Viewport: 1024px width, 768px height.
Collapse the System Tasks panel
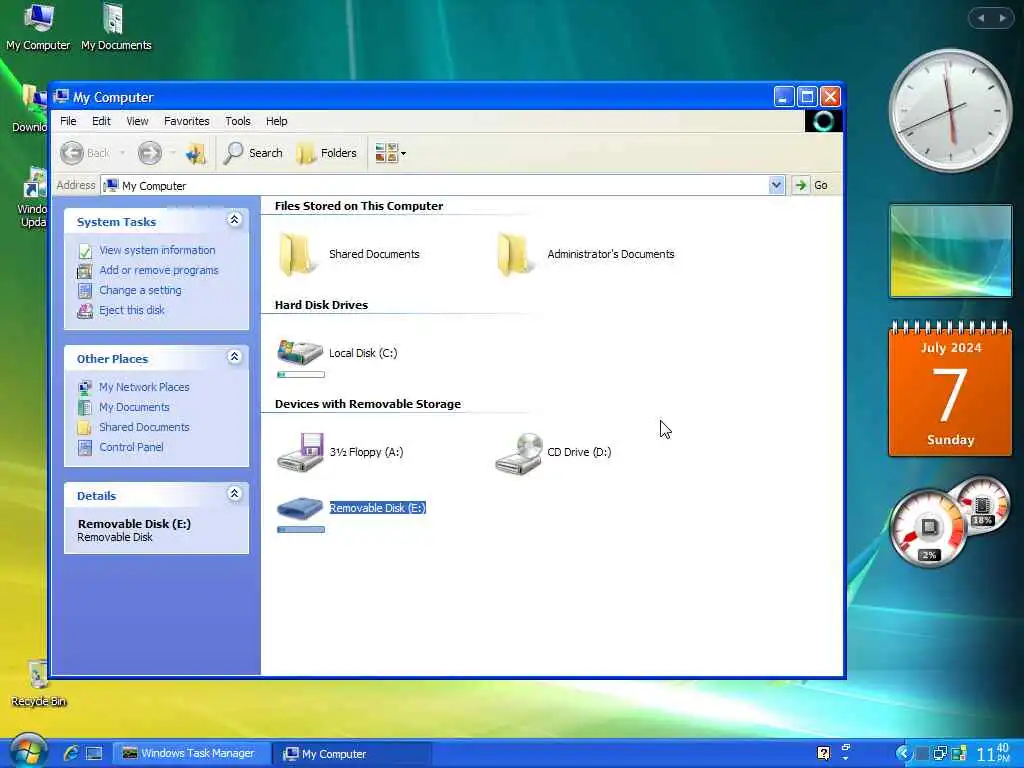tap(234, 220)
